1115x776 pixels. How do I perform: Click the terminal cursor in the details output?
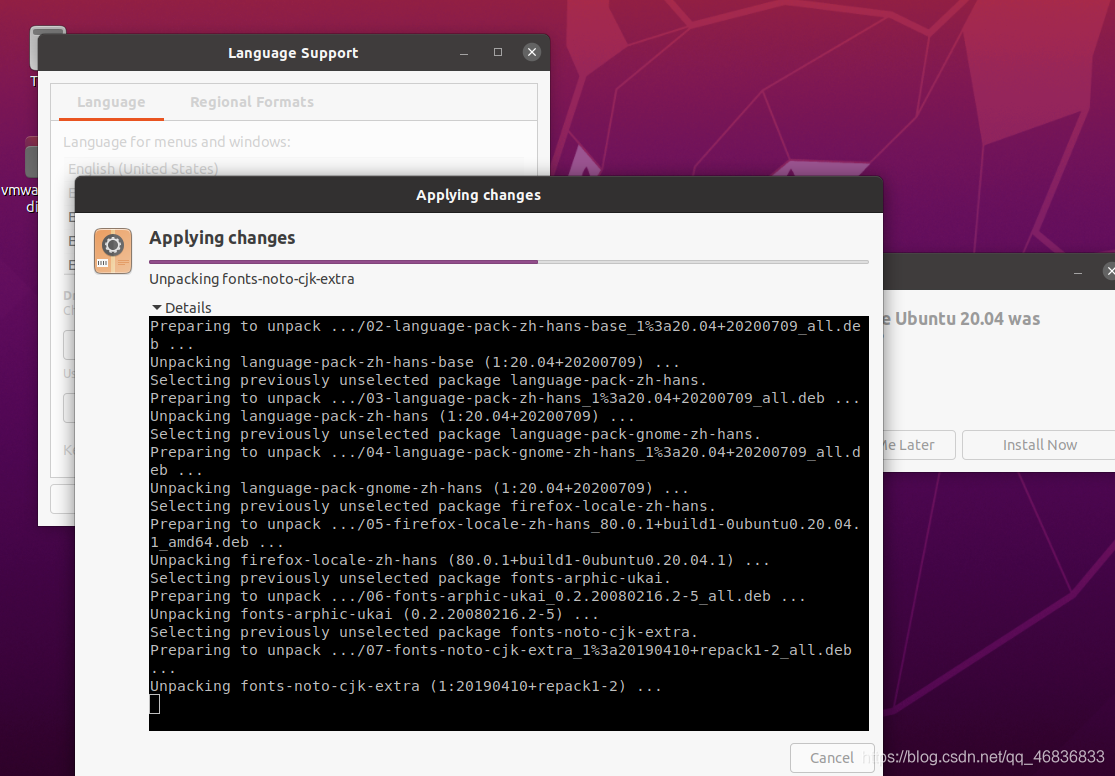point(154,703)
